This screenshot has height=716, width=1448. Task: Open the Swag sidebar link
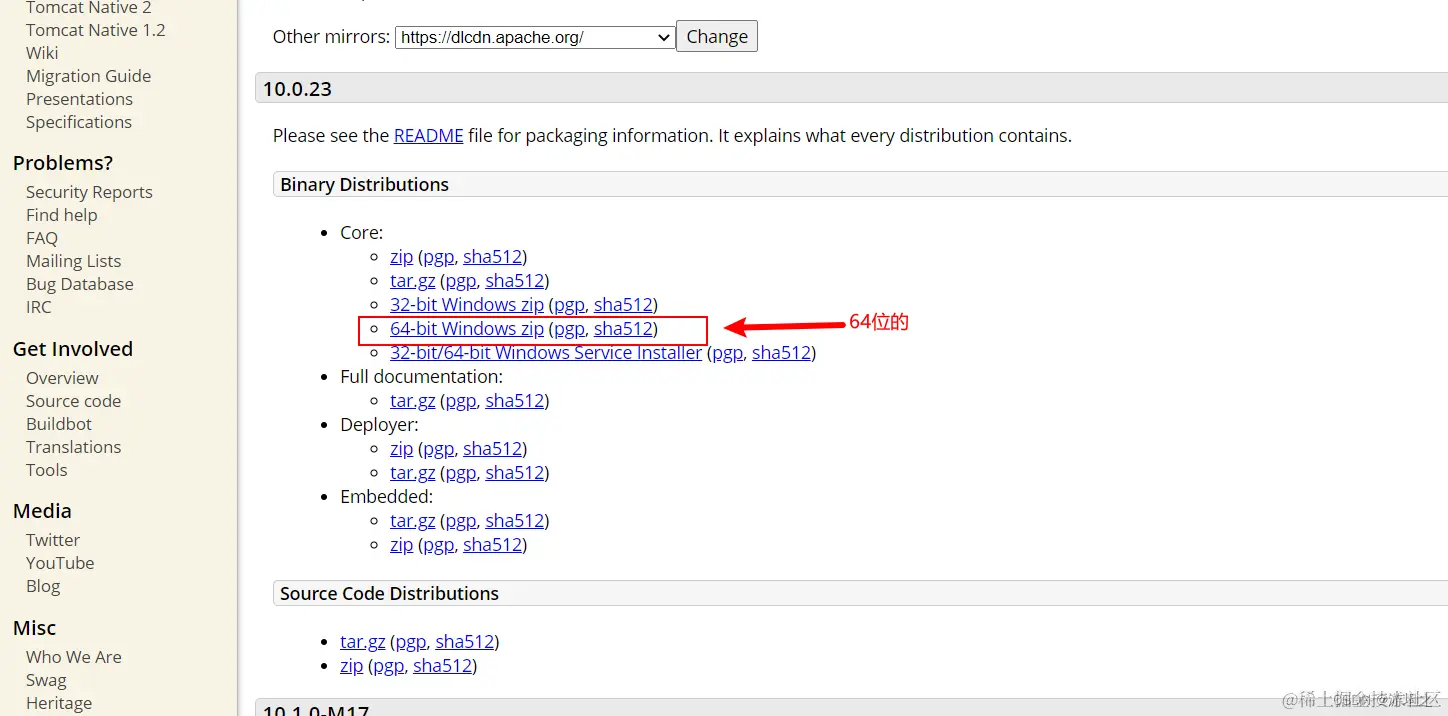pos(46,680)
